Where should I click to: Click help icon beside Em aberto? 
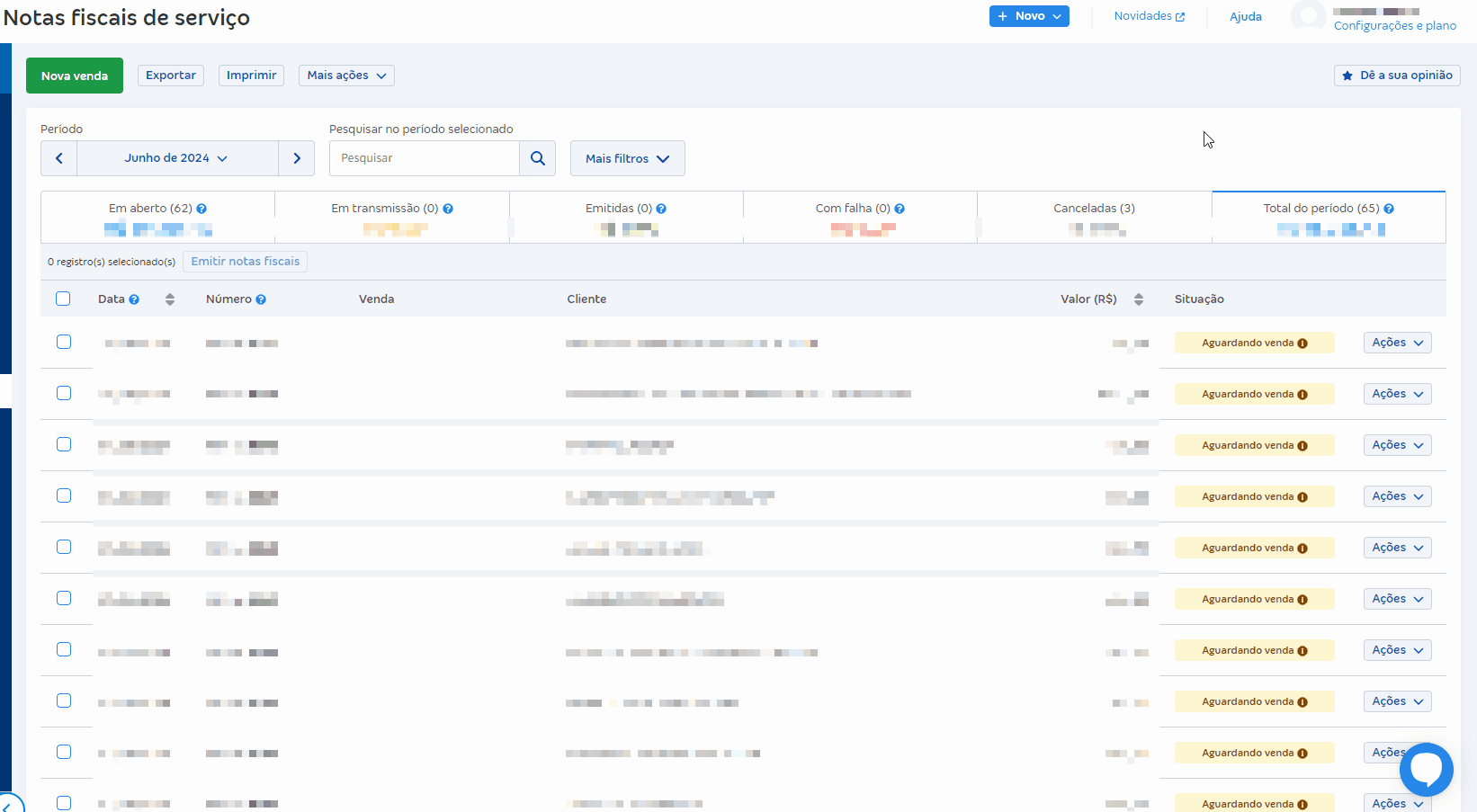[201, 209]
